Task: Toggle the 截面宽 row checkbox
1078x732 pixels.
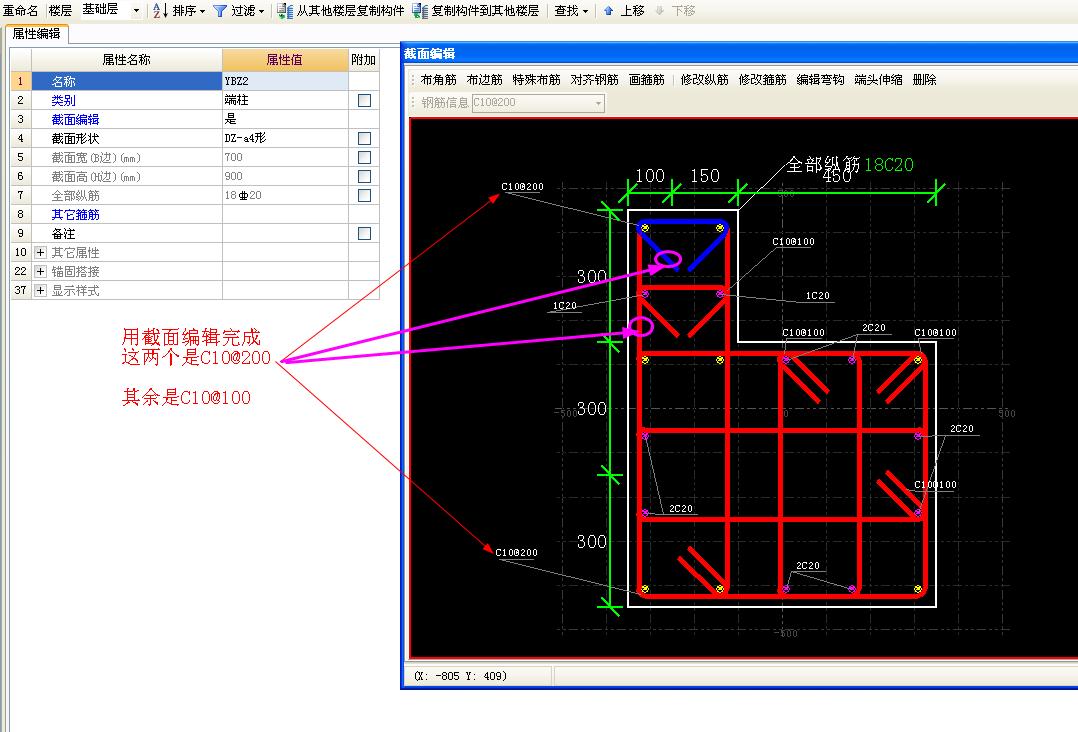Action: pos(364,157)
